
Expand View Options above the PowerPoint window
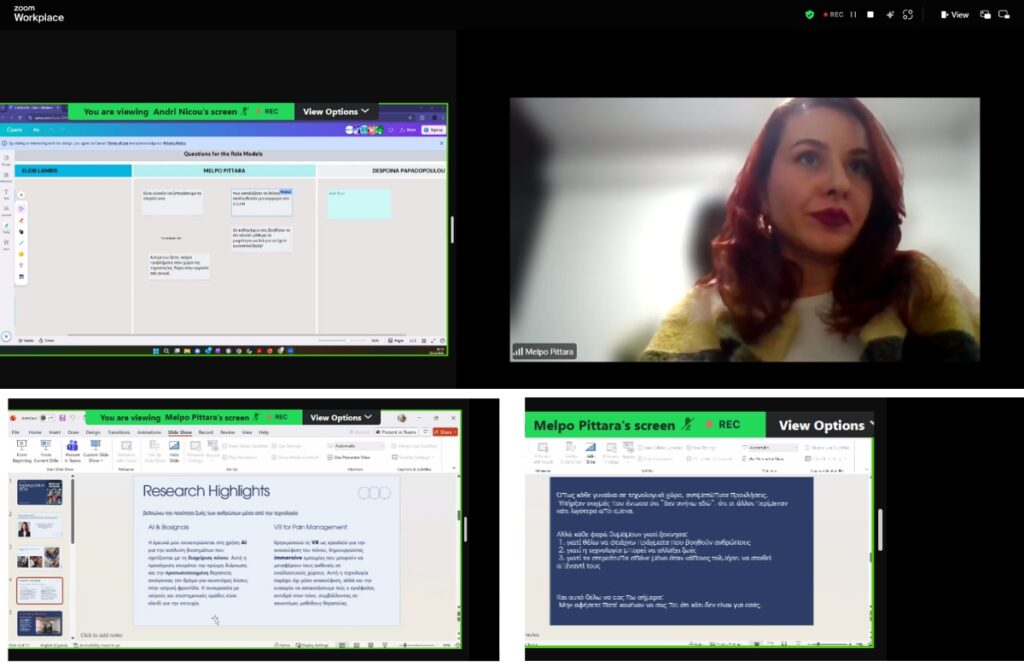click(341, 418)
